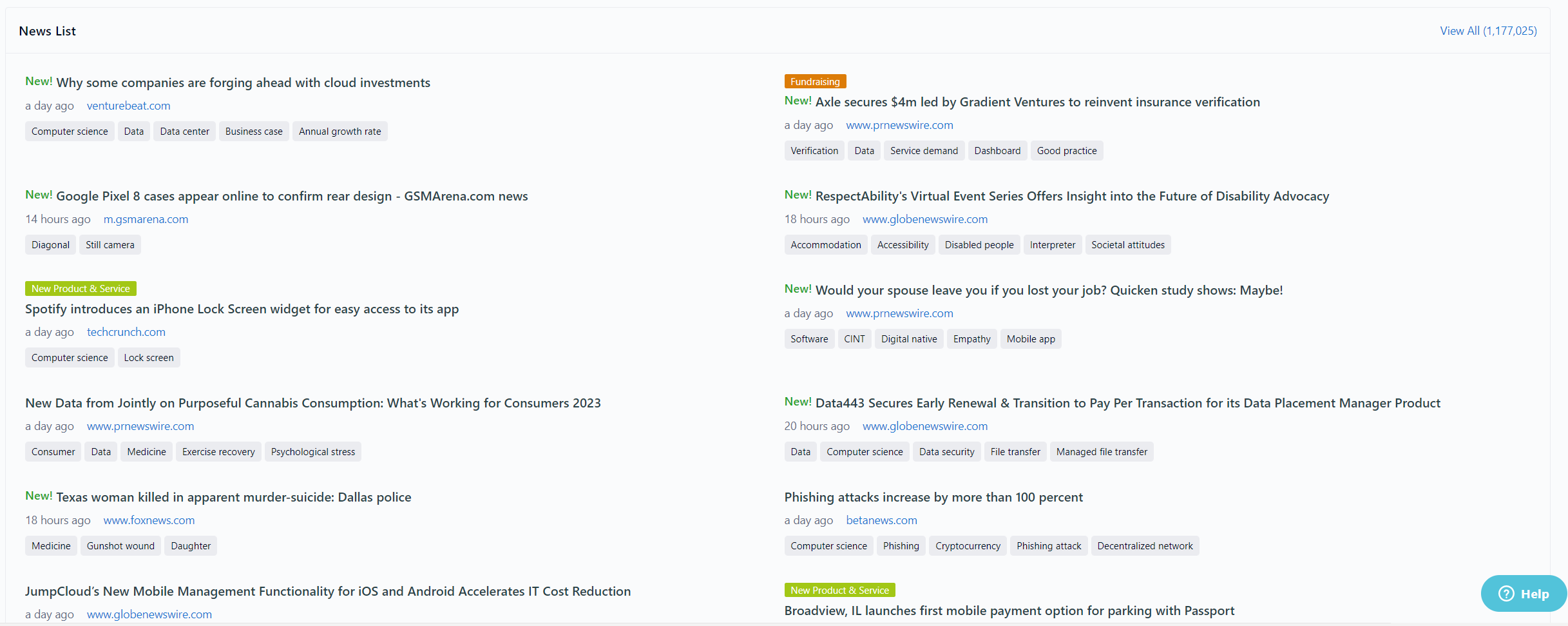Open the Google Pixel 8 cases article

(292, 196)
